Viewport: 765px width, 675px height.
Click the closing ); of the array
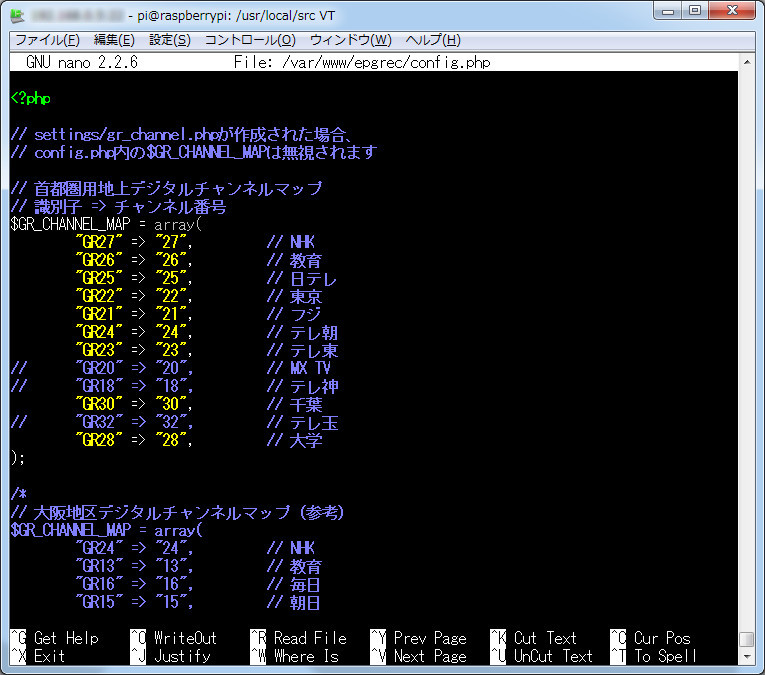(18, 458)
